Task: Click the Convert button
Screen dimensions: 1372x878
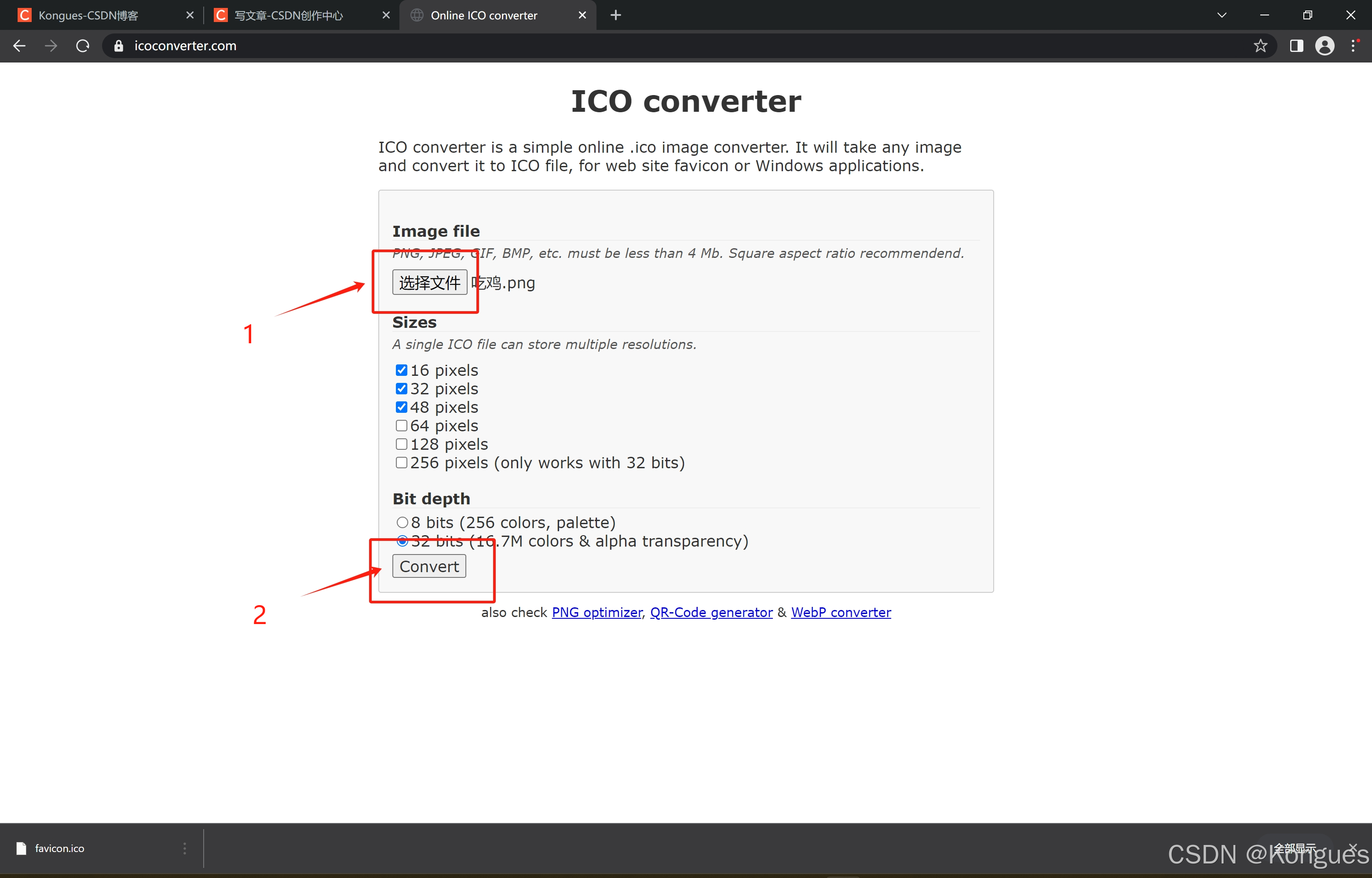Action: pyautogui.click(x=428, y=566)
